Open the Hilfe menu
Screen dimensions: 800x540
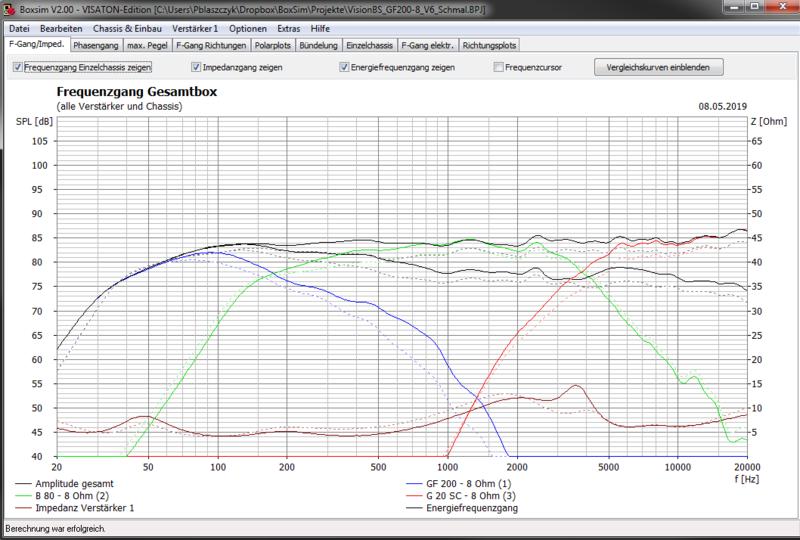click(x=320, y=29)
